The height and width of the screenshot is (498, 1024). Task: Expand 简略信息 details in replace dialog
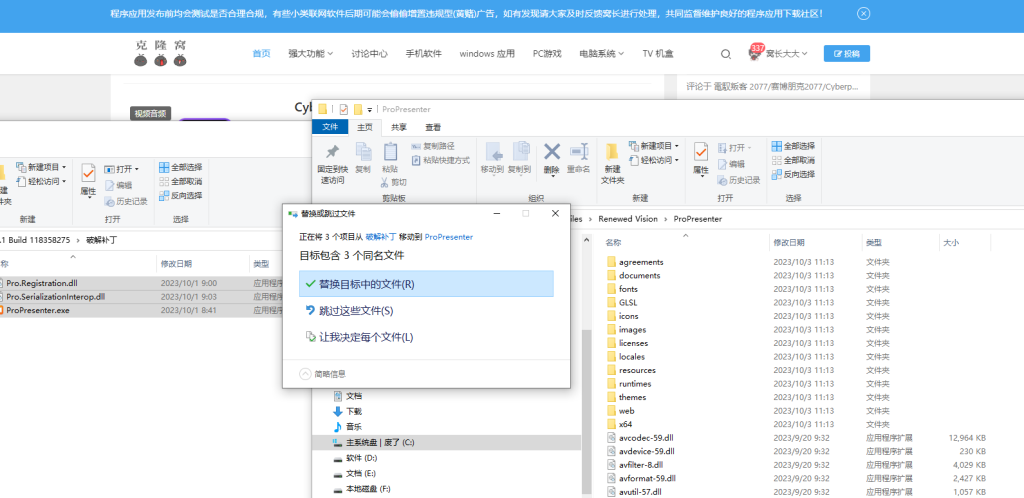[x=323, y=374]
